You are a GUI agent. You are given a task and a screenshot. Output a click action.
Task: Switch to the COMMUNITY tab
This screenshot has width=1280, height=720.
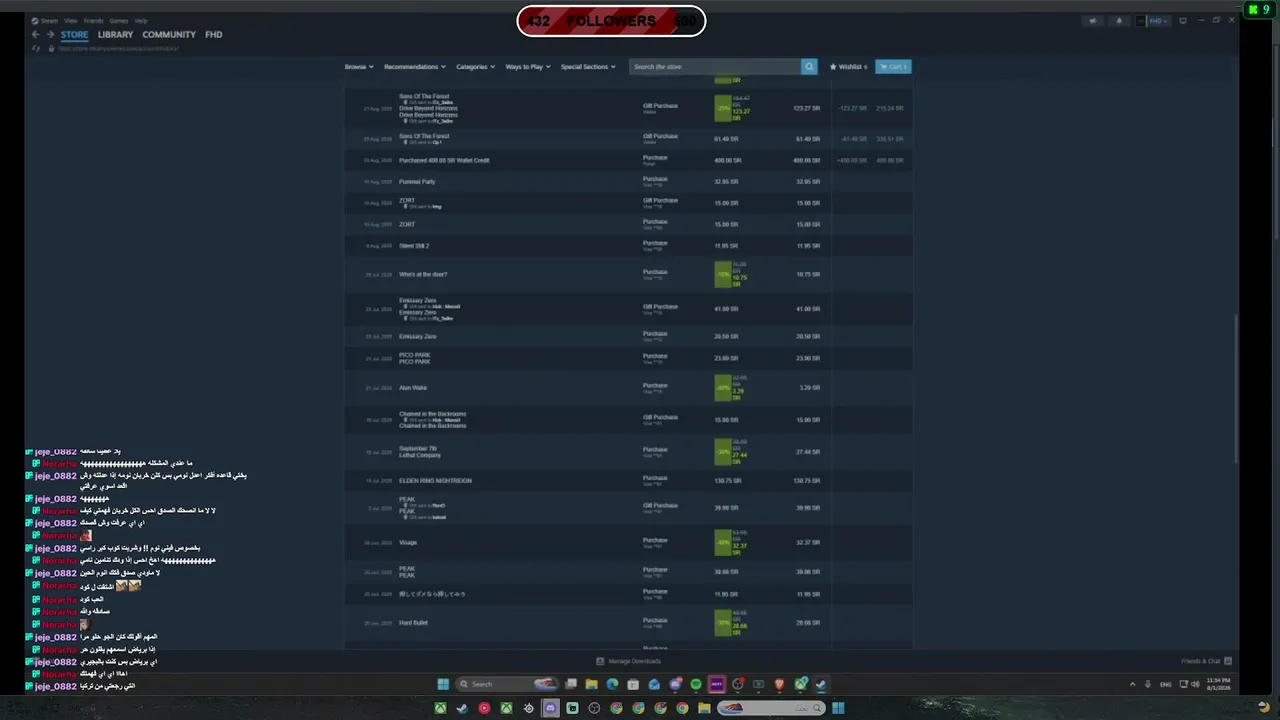pos(169,34)
